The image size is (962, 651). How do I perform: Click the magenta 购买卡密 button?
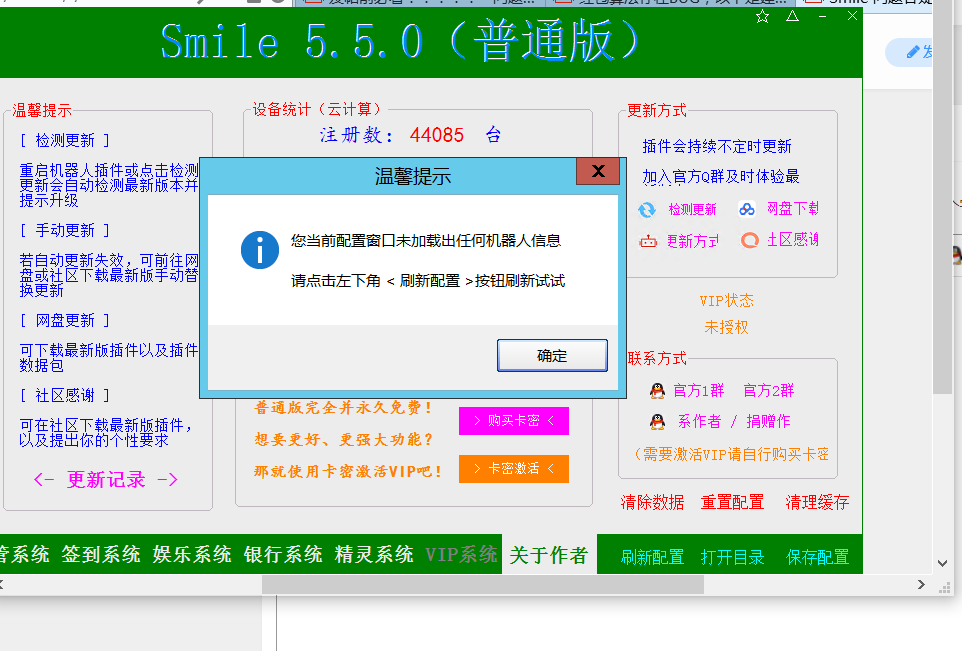(513, 421)
